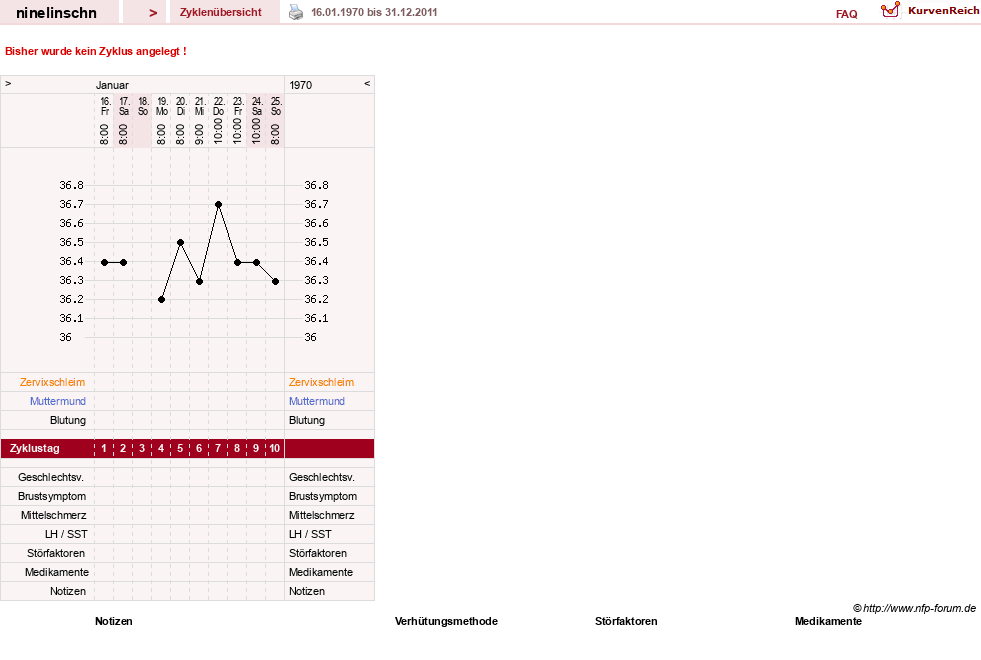Screen dimensions: 981x660
Task: Click the right Muttermund label
Action: click(317, 401)
